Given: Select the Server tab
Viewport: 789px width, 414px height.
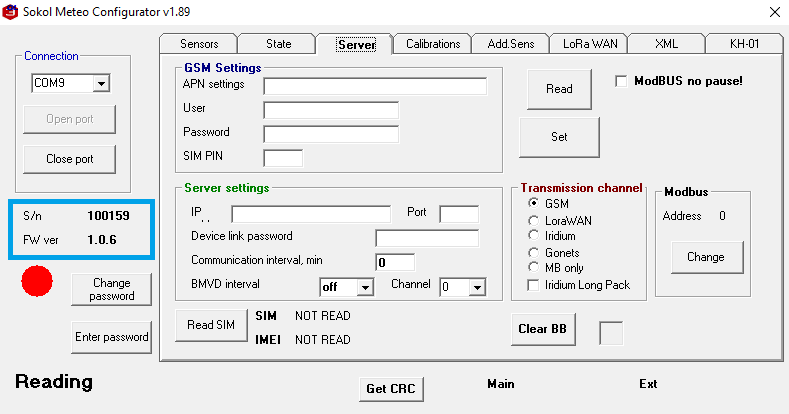Looking at the screenshot, I should [x=356, y=44].
